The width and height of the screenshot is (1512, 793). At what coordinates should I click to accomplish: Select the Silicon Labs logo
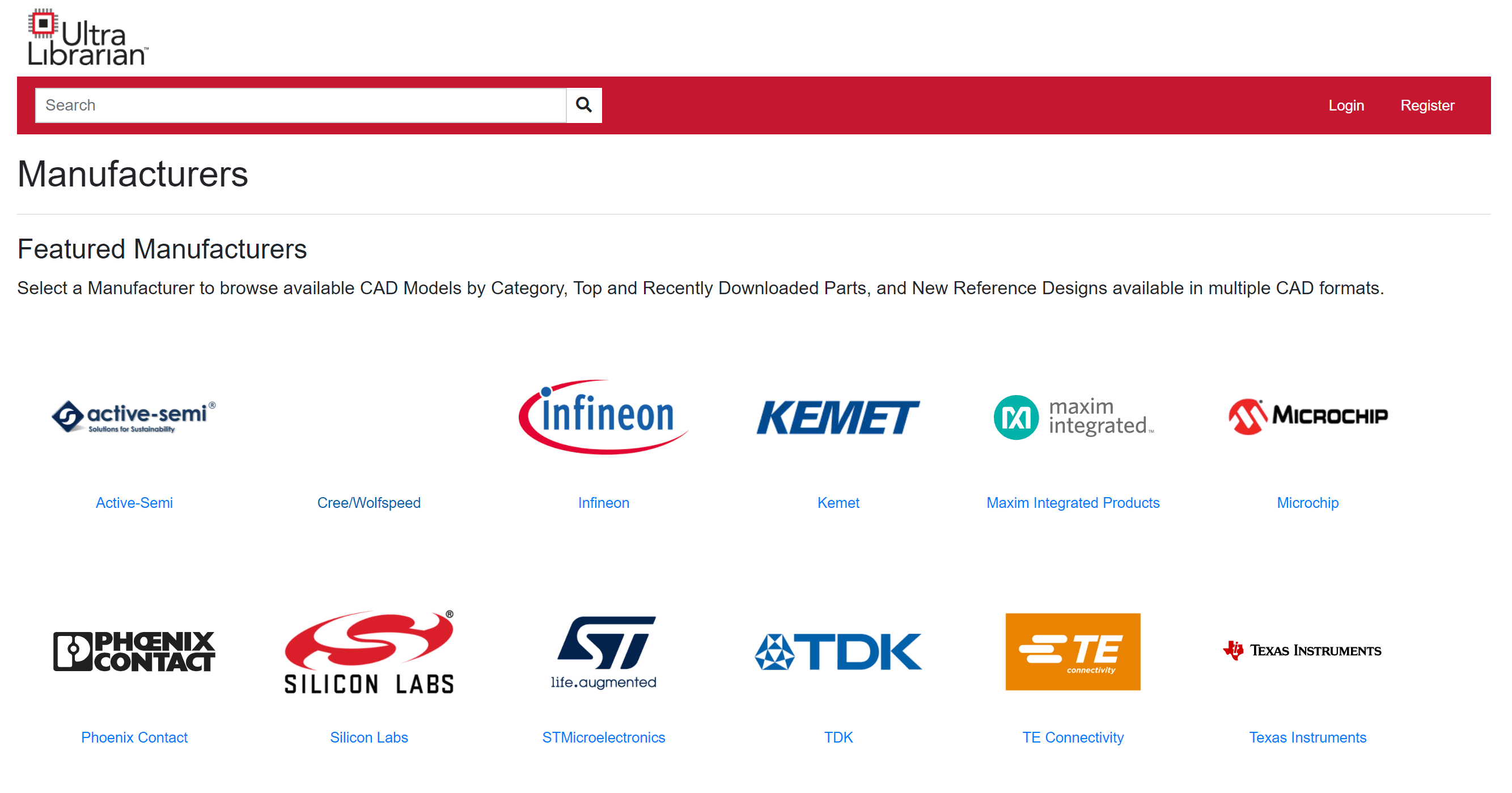(x=369, y=651)
